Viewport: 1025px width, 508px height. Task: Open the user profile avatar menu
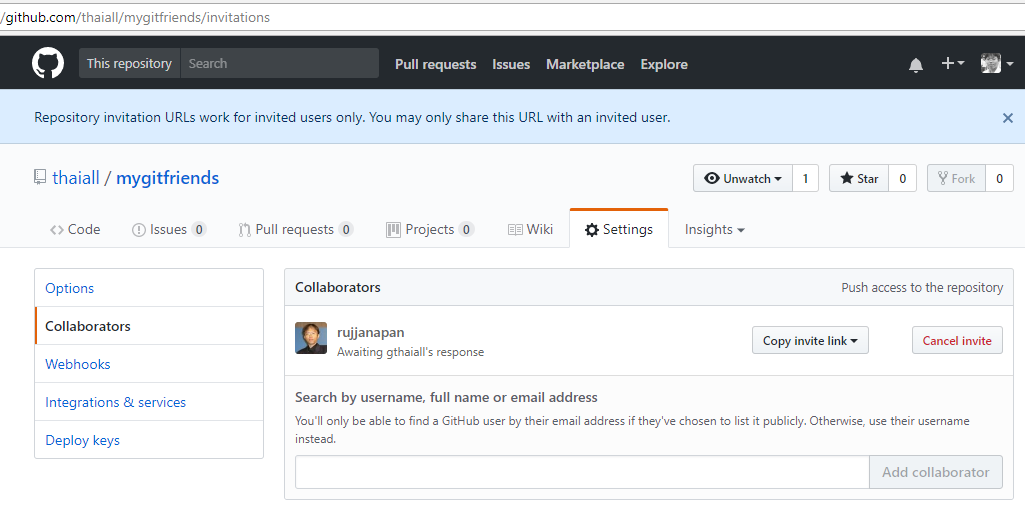[x=996, y=64]
